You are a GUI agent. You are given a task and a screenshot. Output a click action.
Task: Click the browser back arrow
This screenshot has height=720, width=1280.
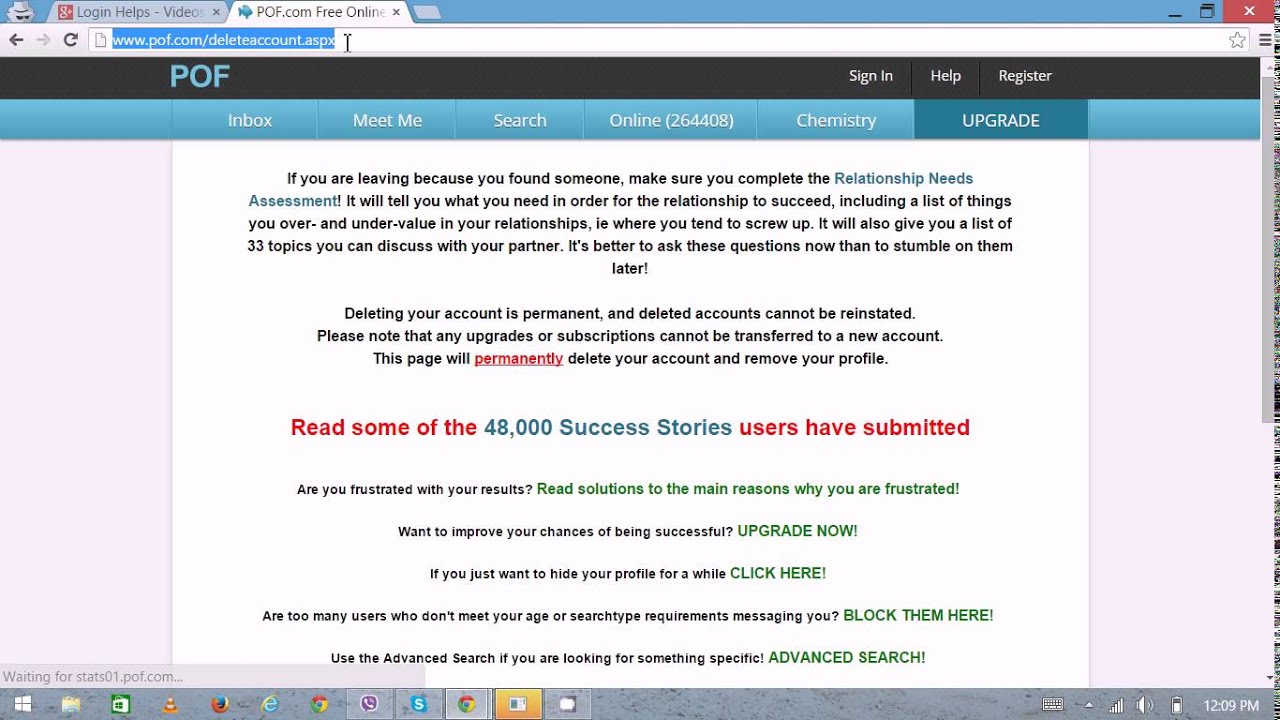coord(16,40)
